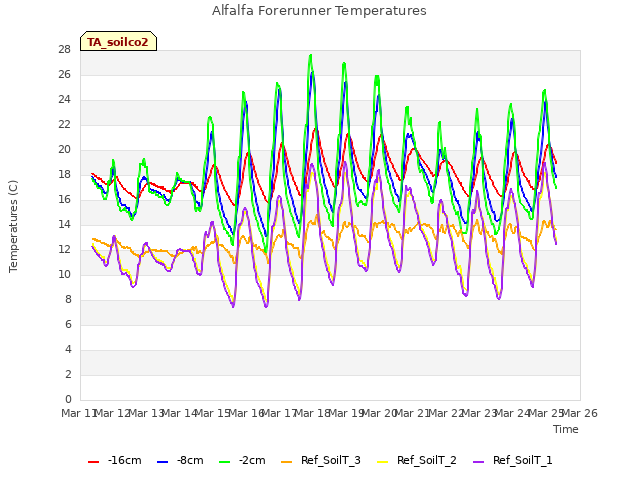The image size is (640, 480).
Task: Click the chart title Alfalfa Forerunner Temperatures
Action: [x=319, y=11]
